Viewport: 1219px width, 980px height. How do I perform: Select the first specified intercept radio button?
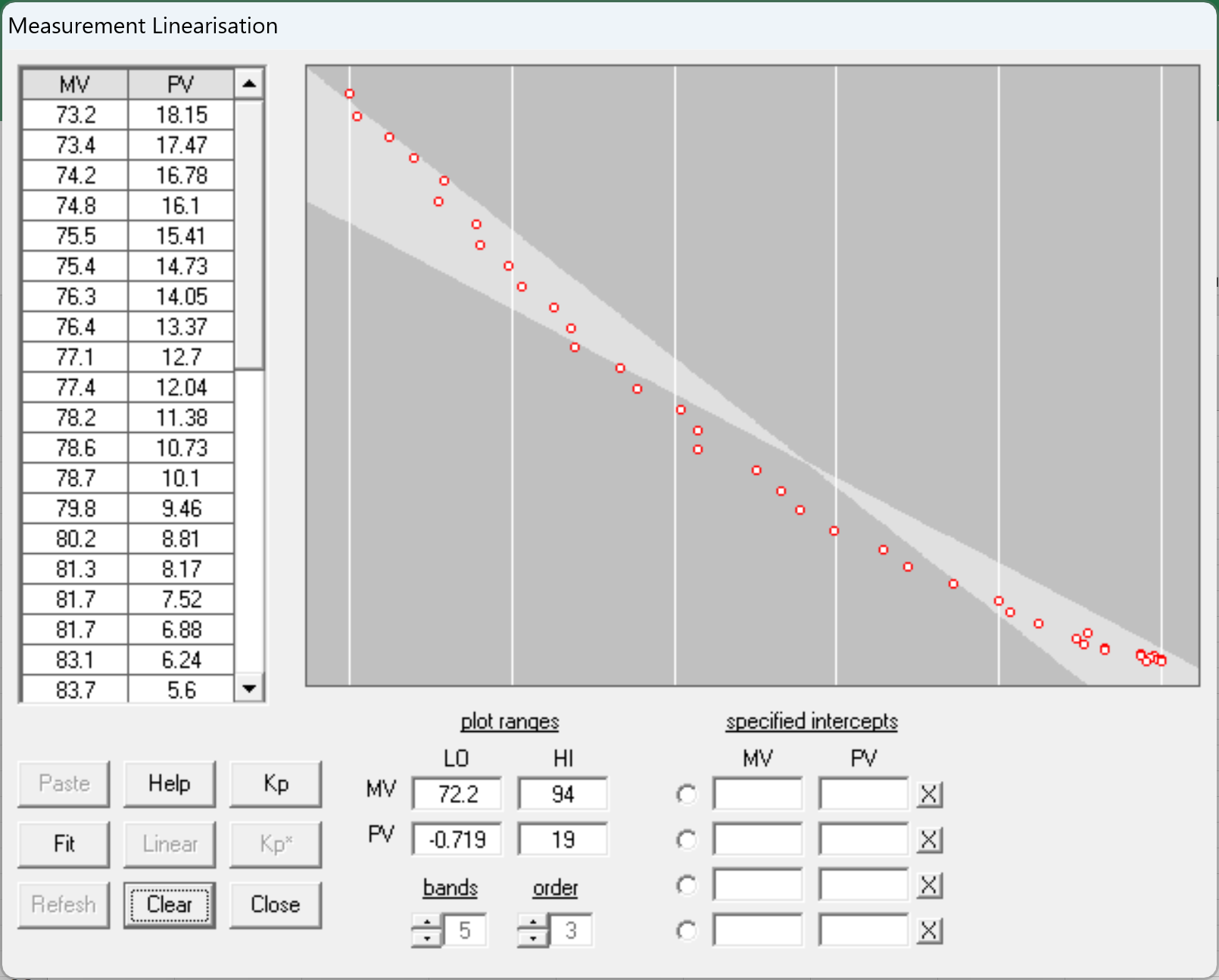[687, 795]
